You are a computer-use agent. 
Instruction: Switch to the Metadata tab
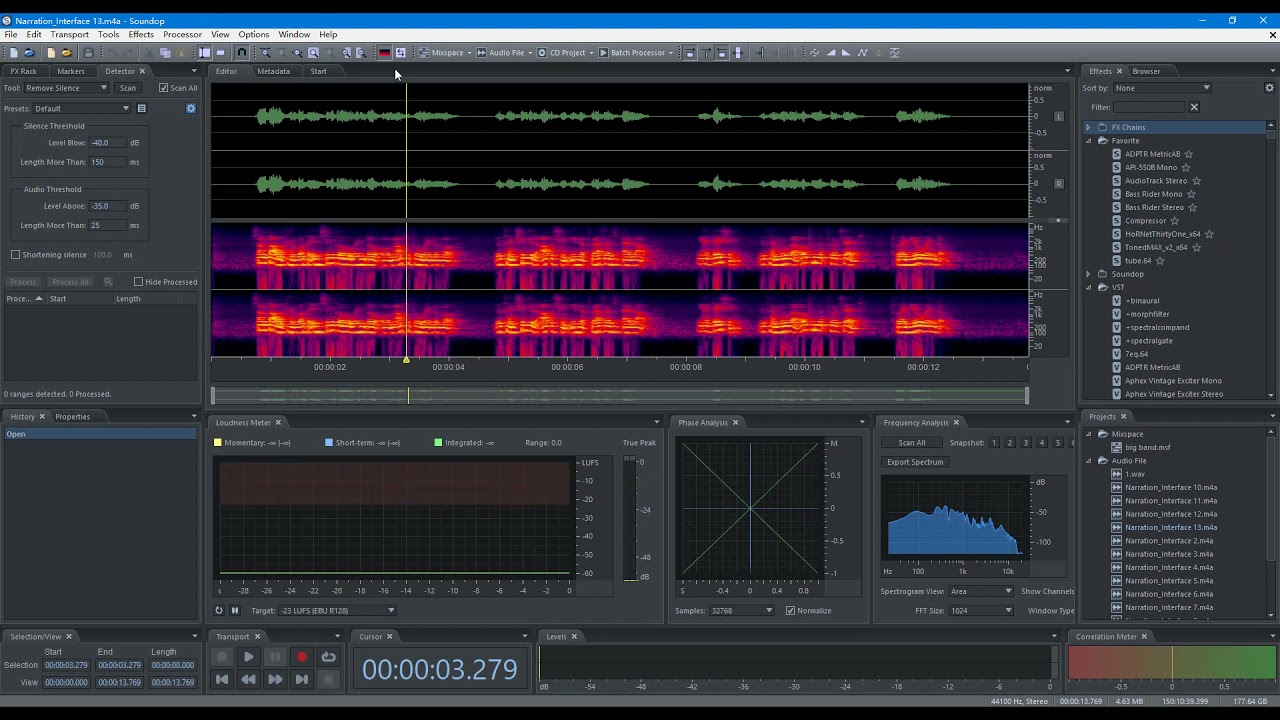coord(273,71)
